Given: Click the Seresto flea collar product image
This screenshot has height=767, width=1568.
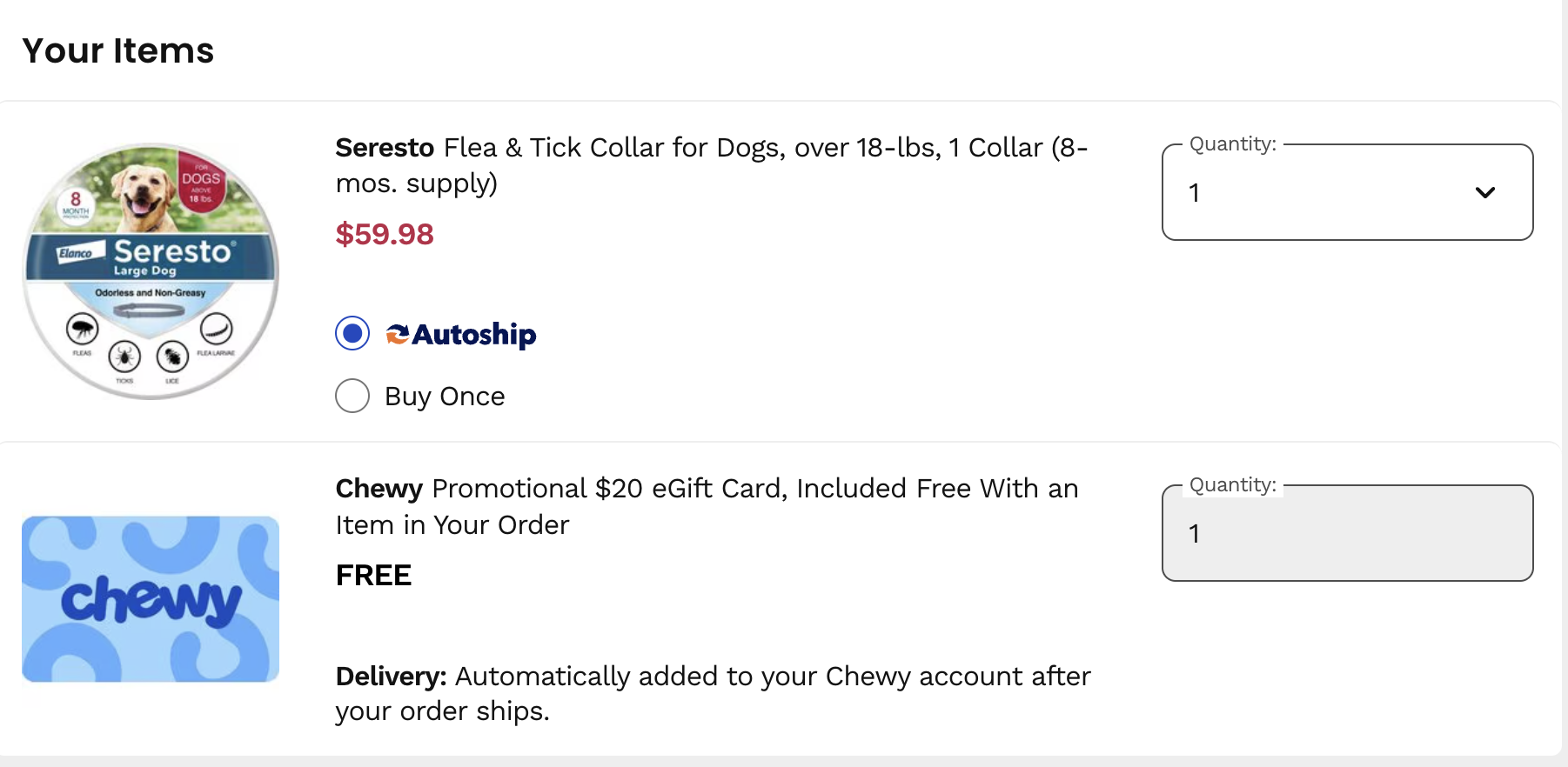Looking at the screenshot, I should pyautogui.click(x=150, y=270).
